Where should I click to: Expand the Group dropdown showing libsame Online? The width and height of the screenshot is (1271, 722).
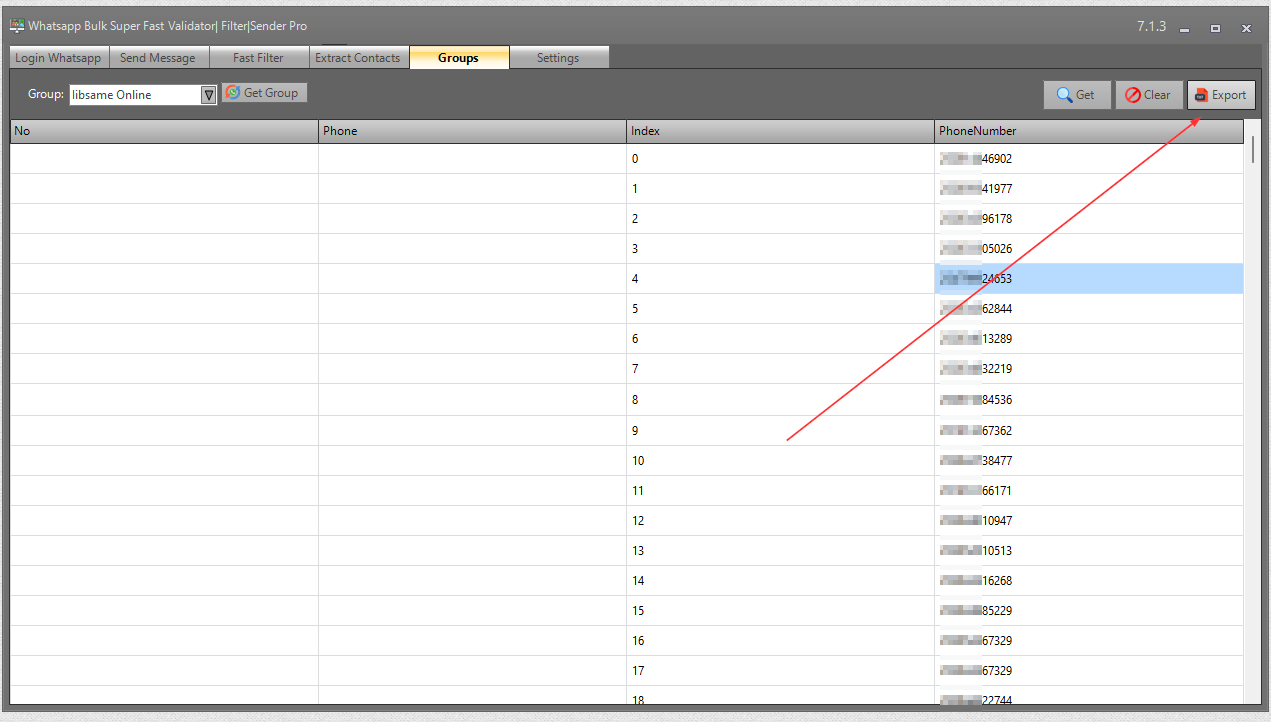[208, 95]
